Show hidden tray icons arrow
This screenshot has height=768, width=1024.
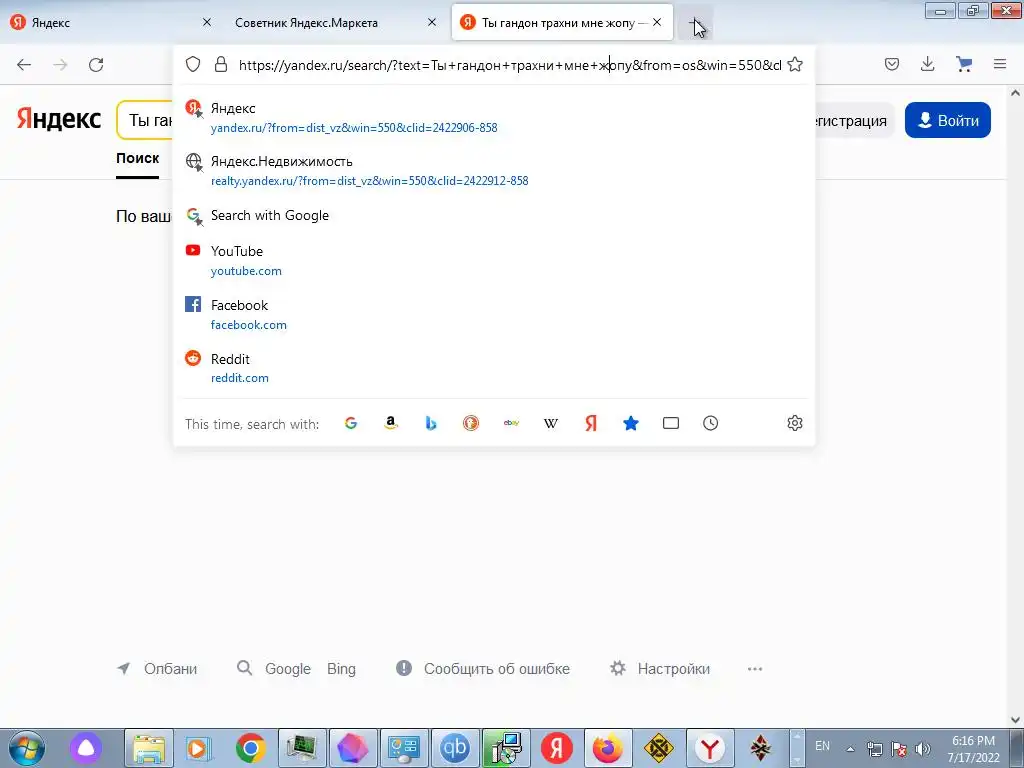(850, 749)
